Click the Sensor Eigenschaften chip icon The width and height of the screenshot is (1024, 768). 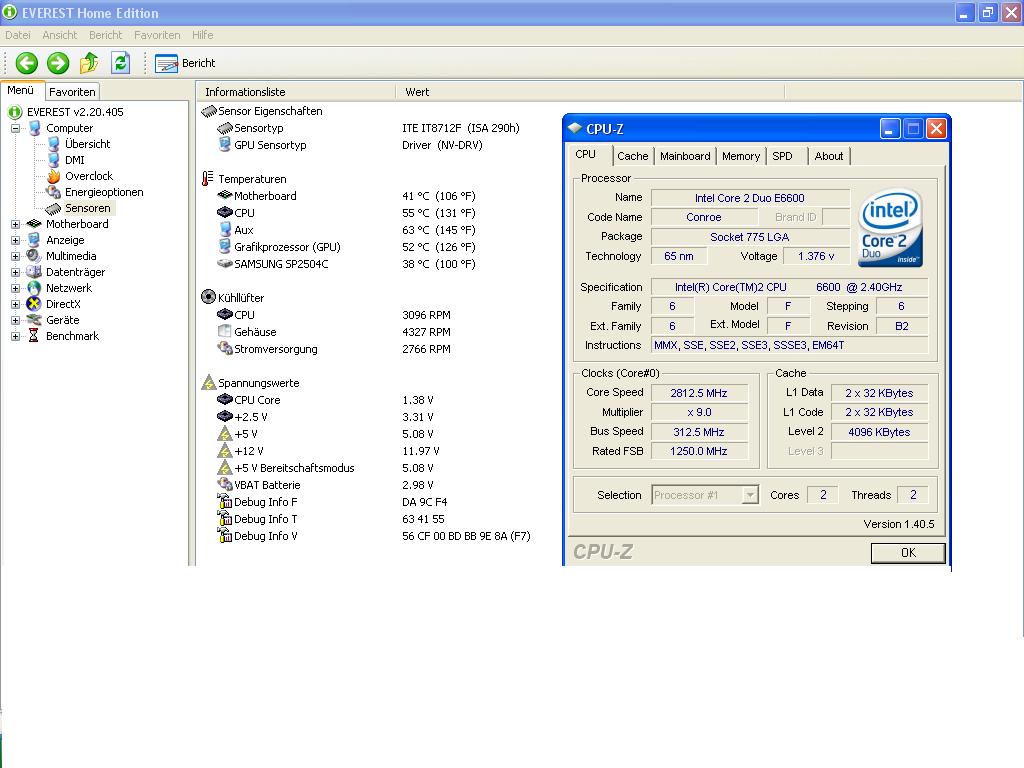pos(209,111)
